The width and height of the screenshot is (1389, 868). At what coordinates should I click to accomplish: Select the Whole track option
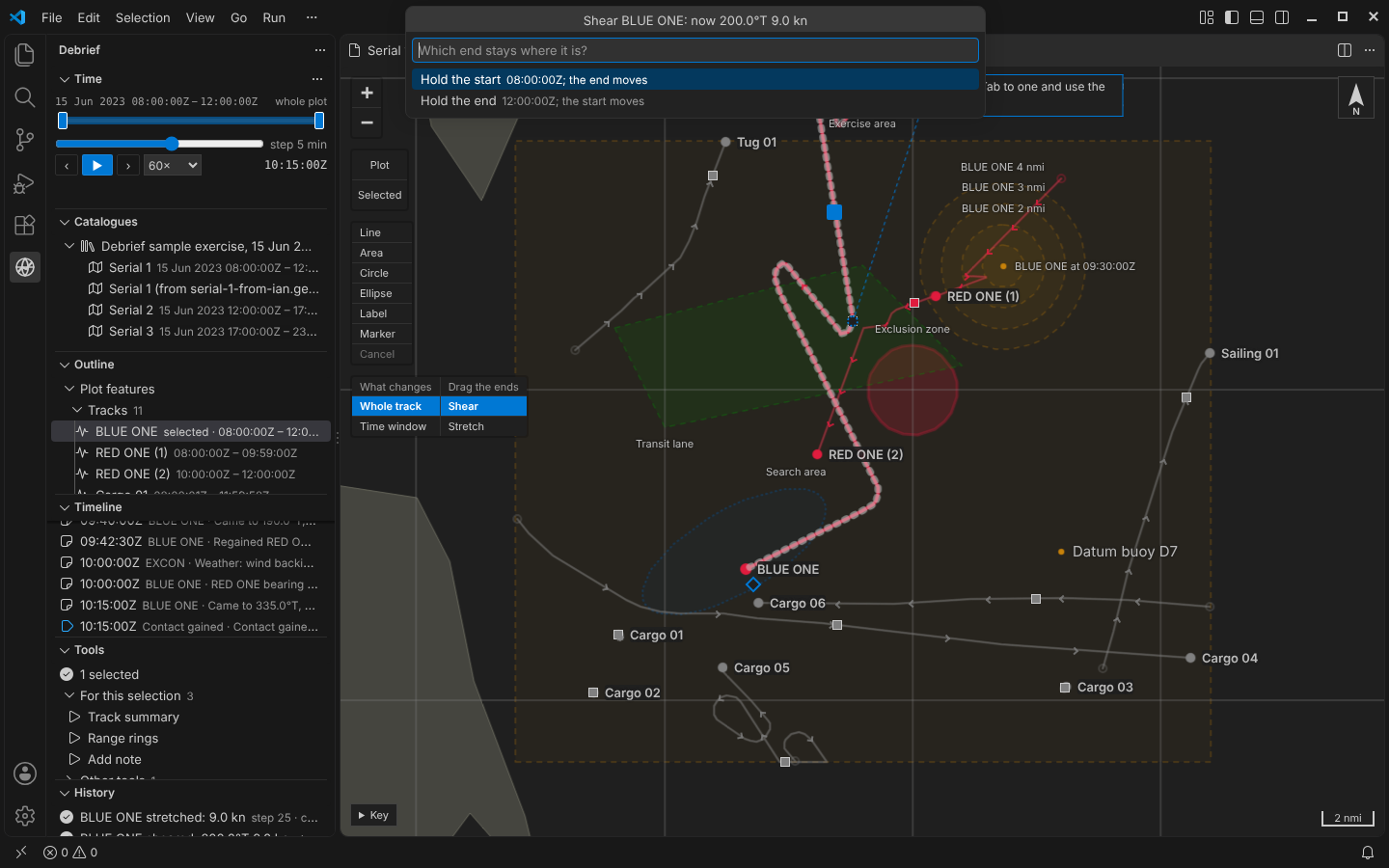(x=395, y=406)
